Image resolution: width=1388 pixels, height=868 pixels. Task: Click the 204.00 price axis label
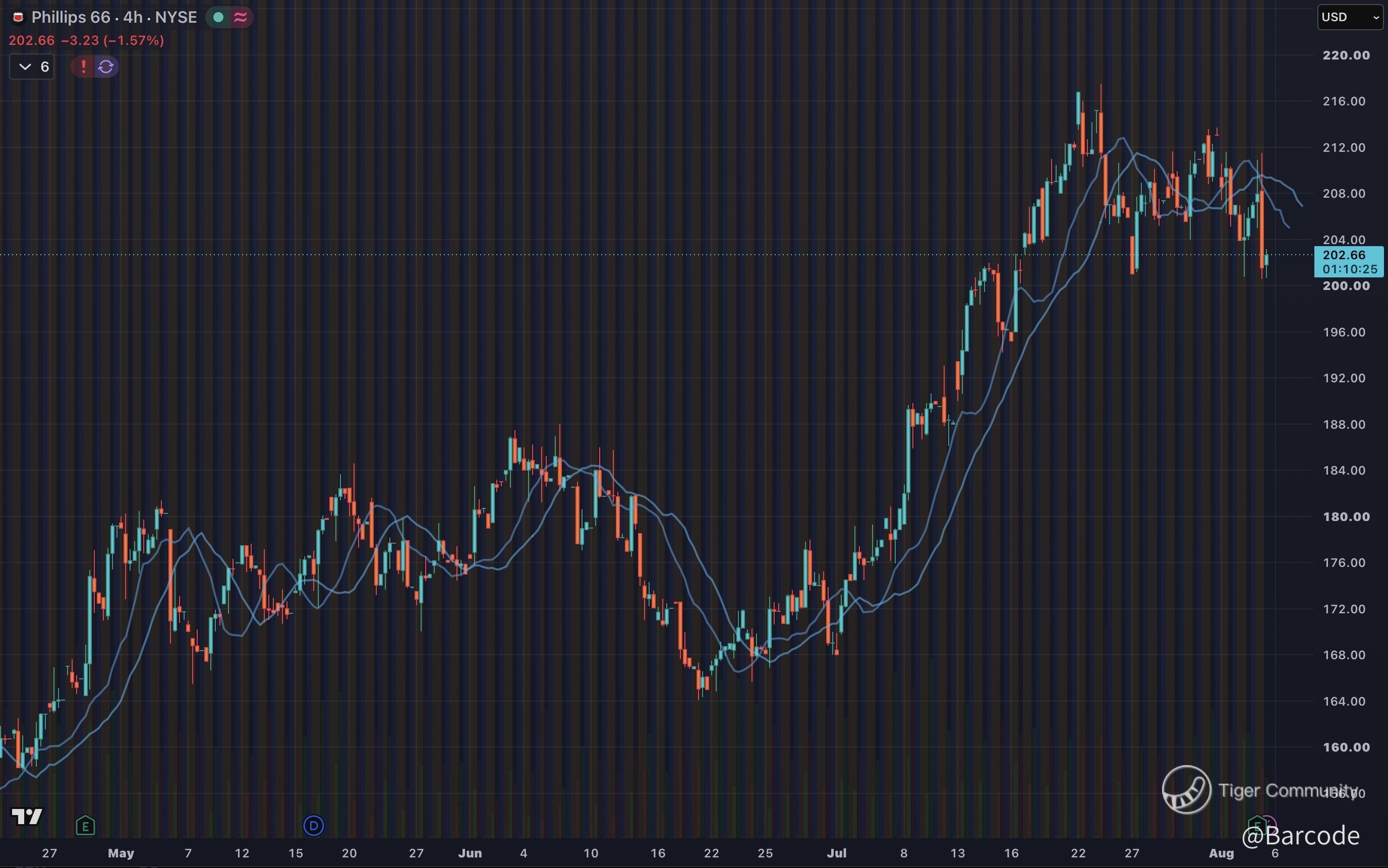[1344, 240]
